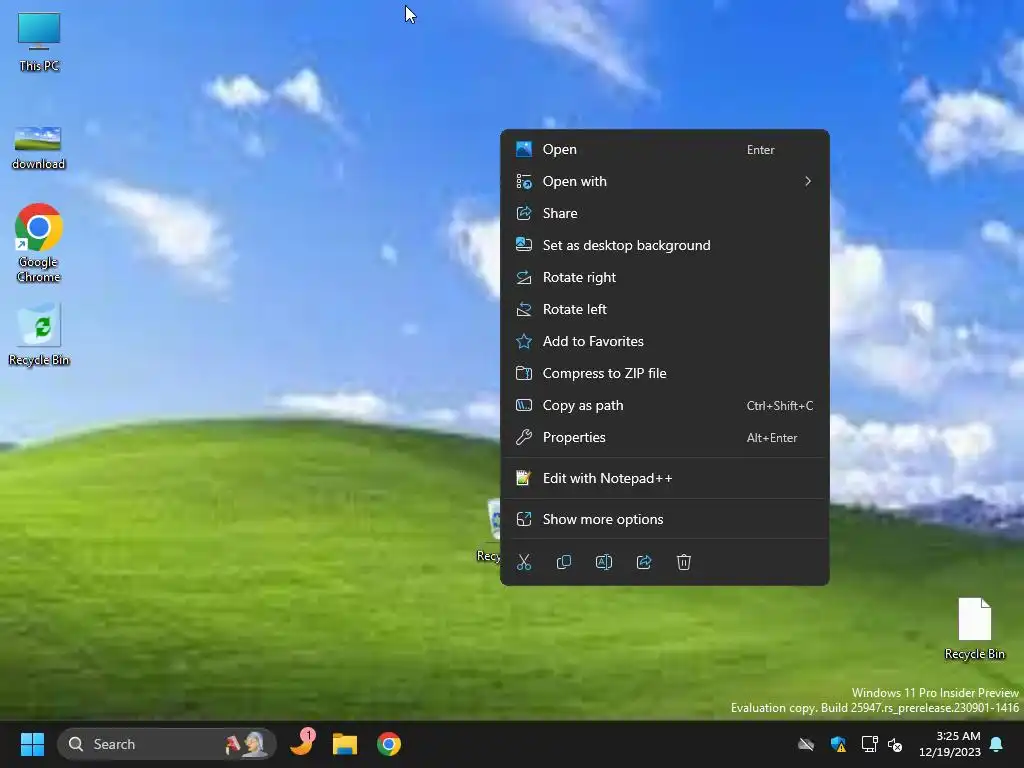Choose Edit with Notepad++

[665, 479]
